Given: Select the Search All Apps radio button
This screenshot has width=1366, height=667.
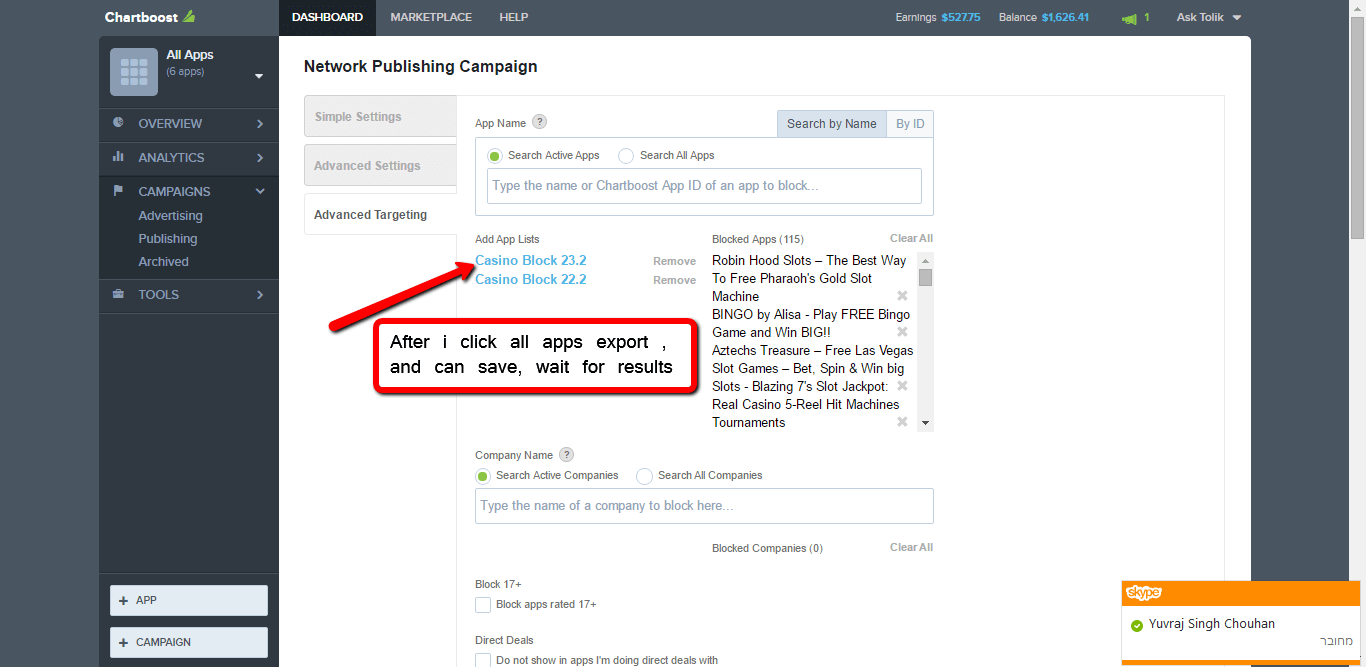Looking at the screenshot, I should [x=626, y=156].
